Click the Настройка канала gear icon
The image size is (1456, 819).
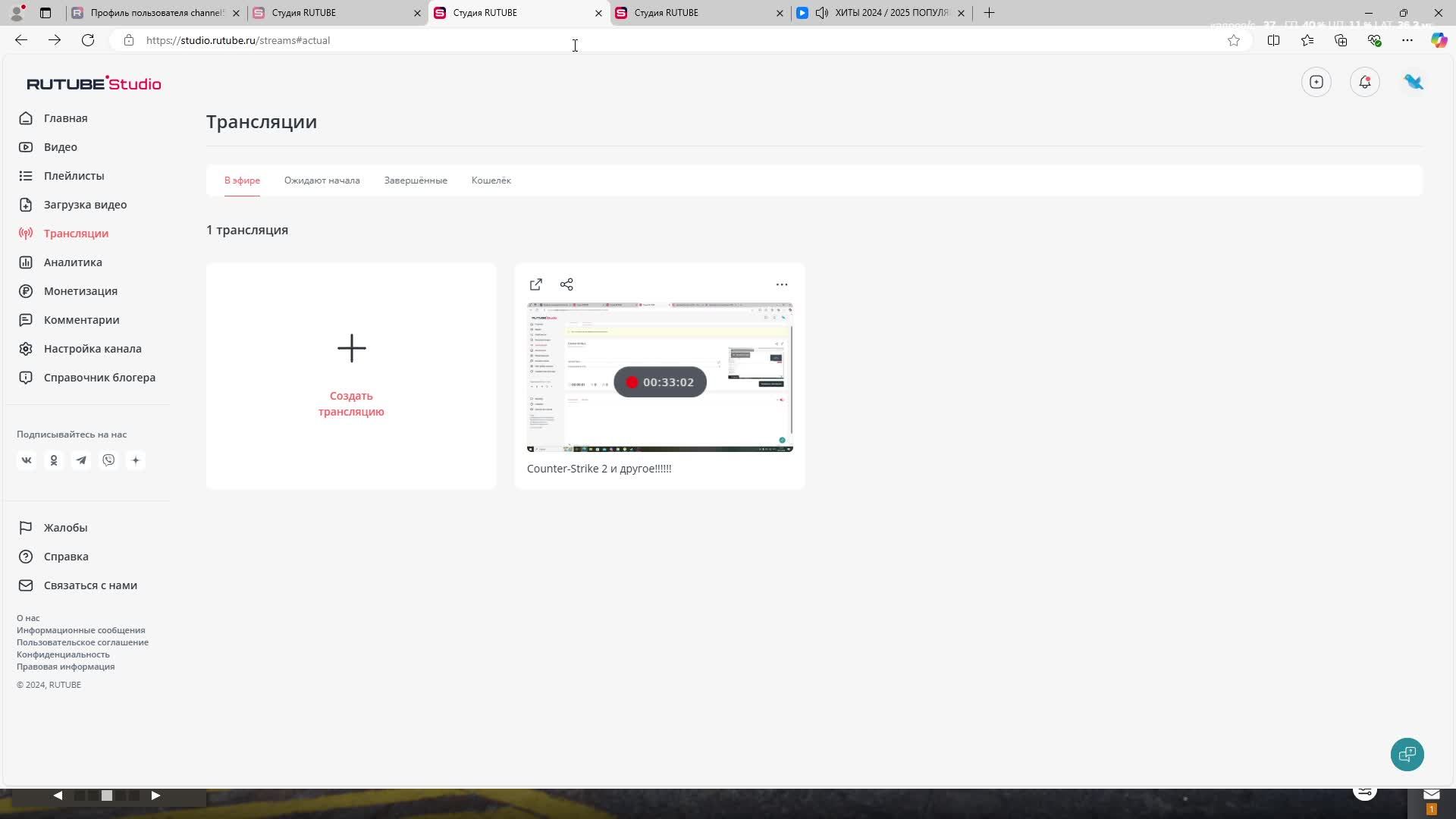pos(26,349)
